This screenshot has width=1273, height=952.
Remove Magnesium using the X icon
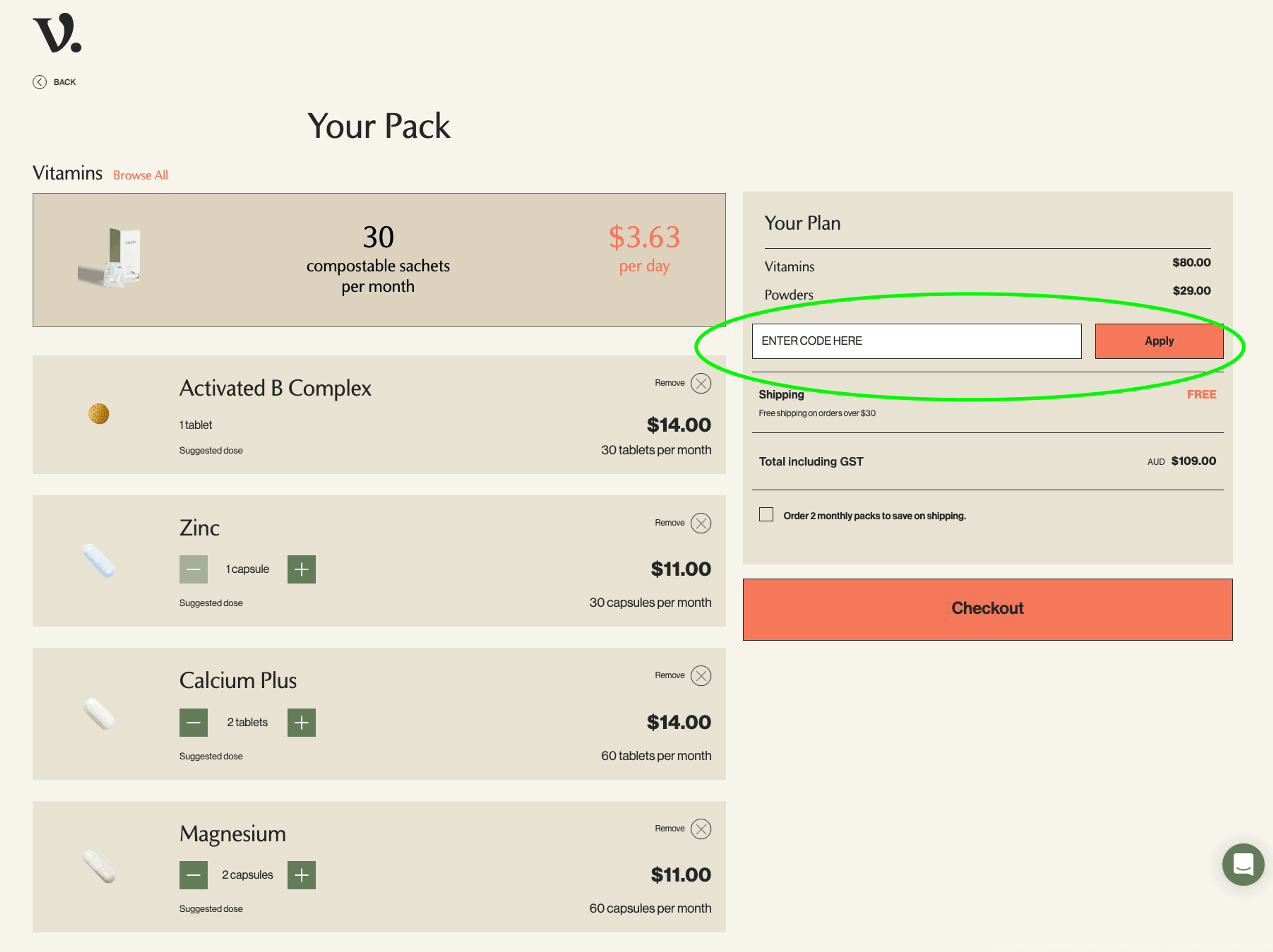pos(700,829)
